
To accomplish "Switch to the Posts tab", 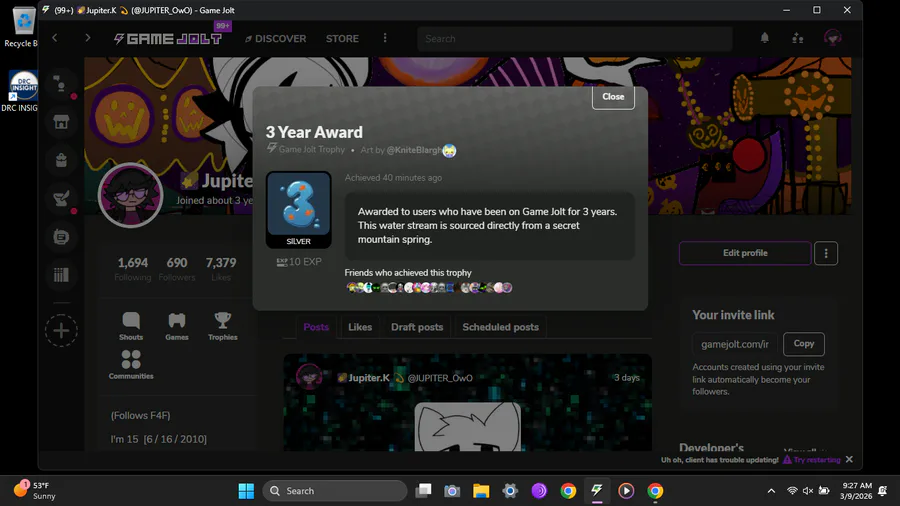I will (316, 327).
